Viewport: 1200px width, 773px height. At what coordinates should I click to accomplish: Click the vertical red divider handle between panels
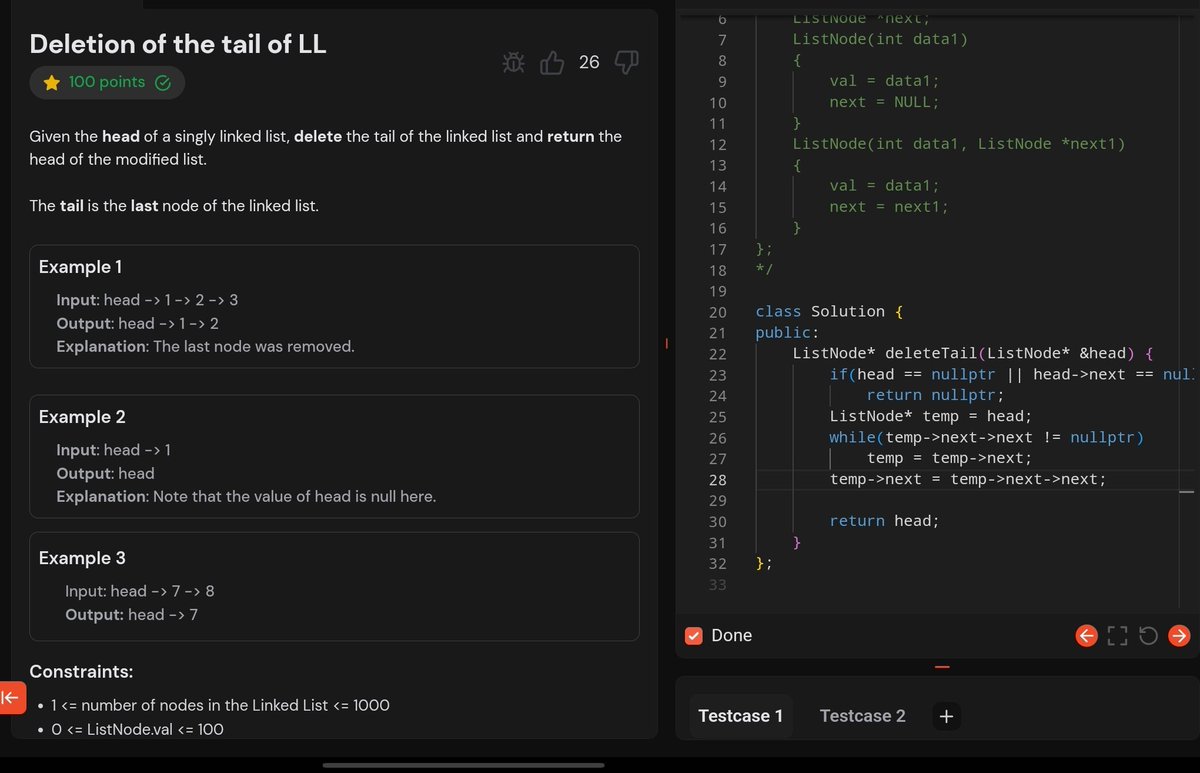tap(666, 343)
